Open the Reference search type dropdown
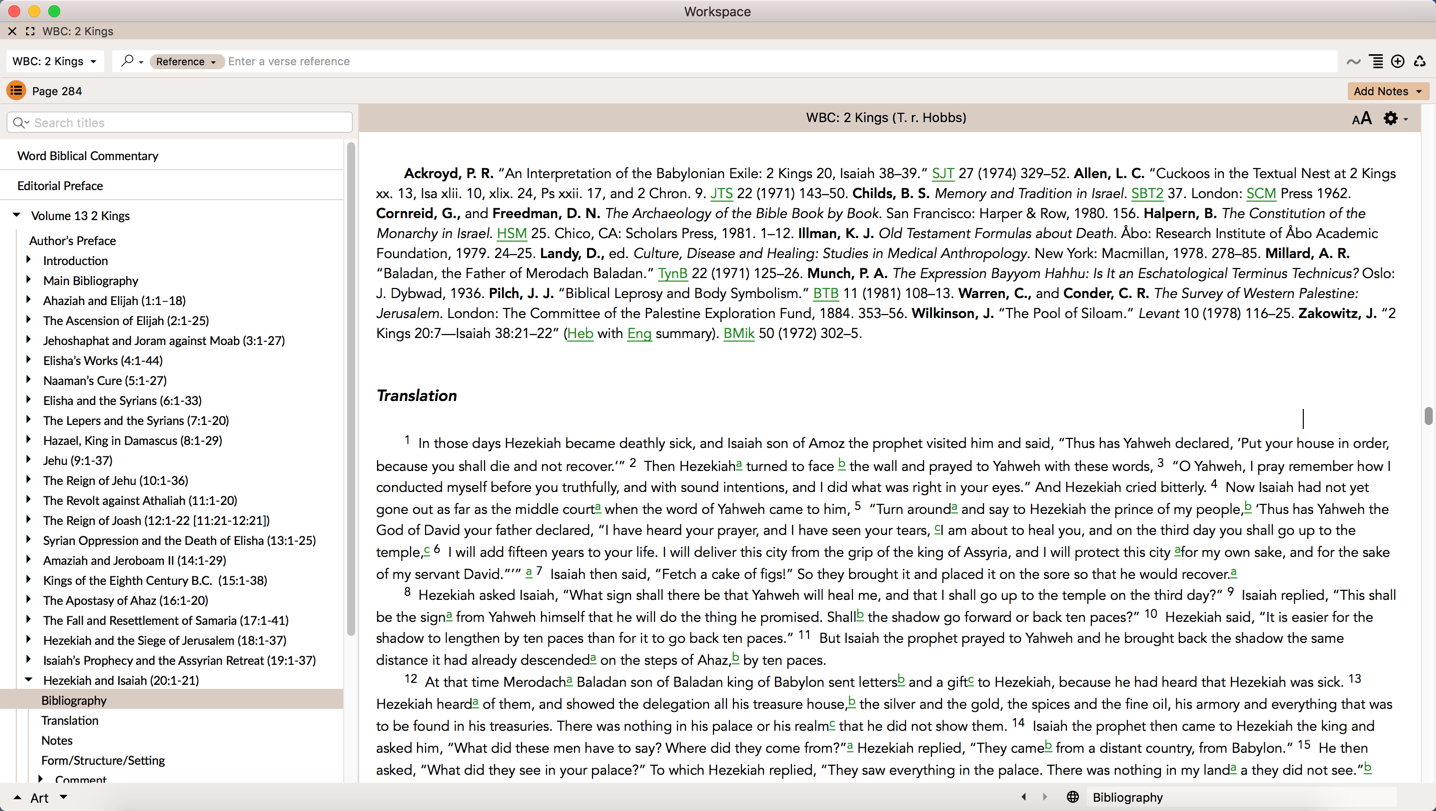The image size is (1436, 811). pyautogui.click(x=186, y=61)
